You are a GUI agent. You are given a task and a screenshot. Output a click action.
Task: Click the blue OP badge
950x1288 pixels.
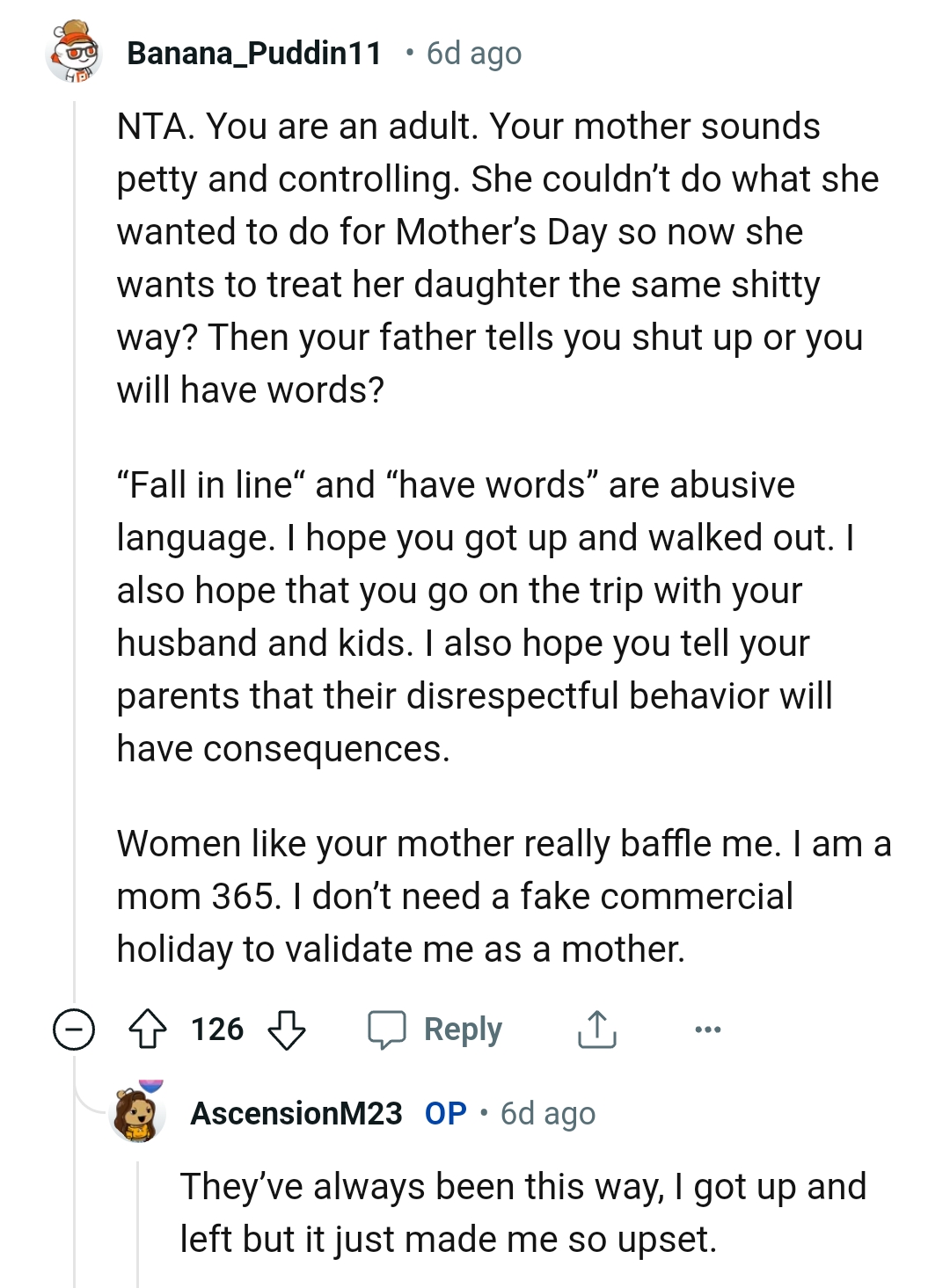(x=448, y=1113)
